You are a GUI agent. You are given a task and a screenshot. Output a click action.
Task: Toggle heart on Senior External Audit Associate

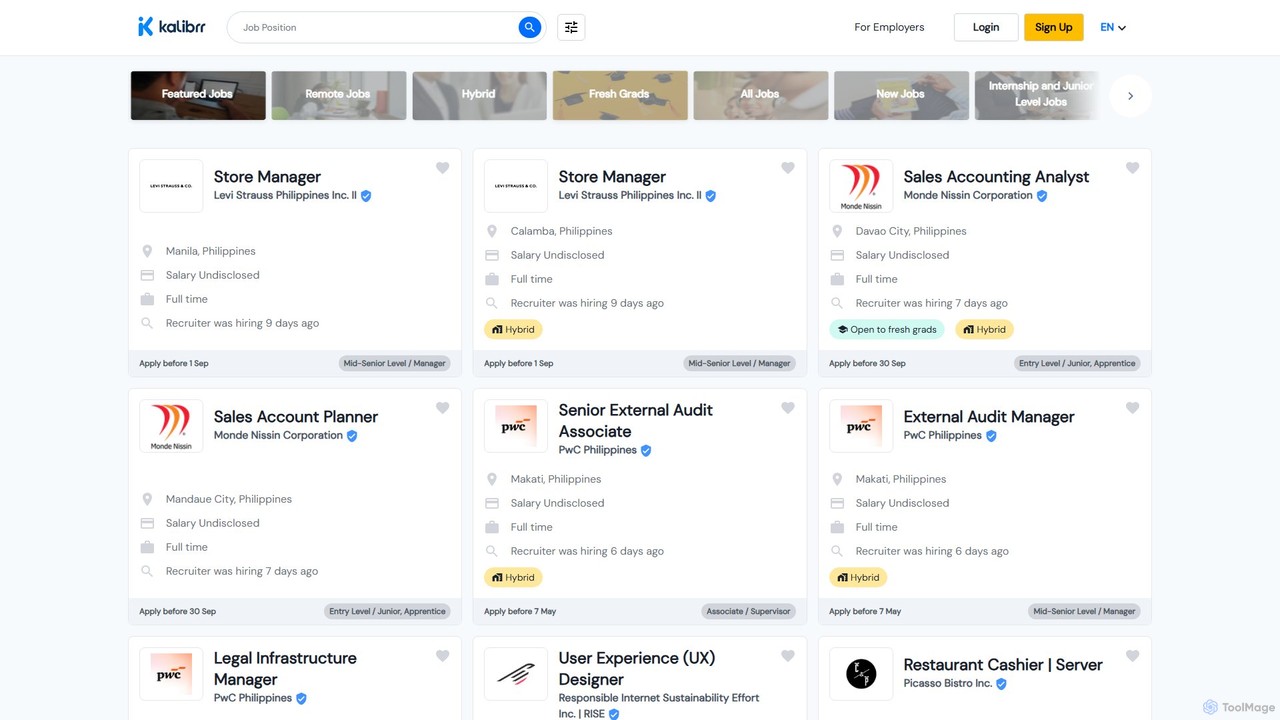(x=788, y=408)
